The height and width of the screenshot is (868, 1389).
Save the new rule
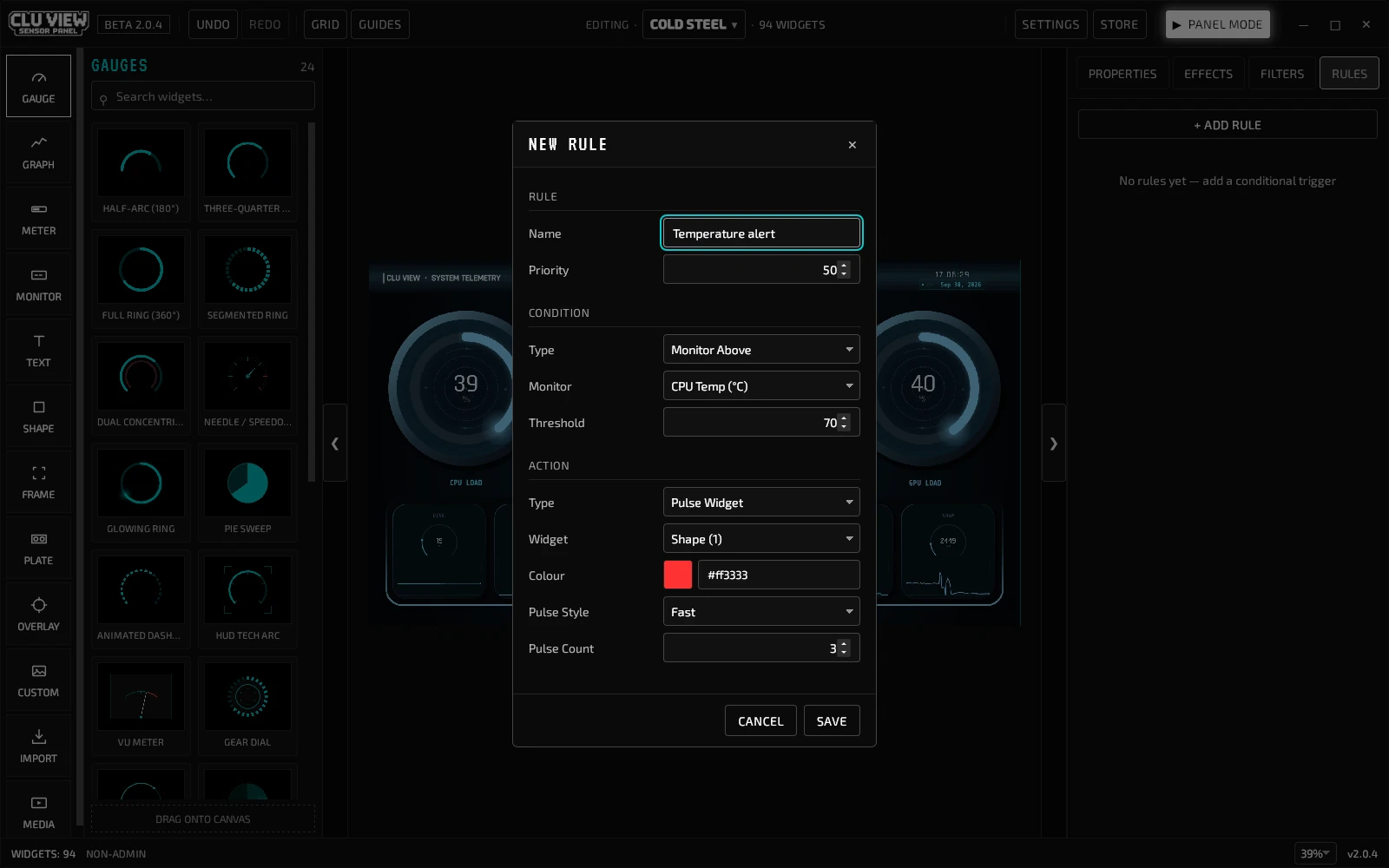point(832,721)
